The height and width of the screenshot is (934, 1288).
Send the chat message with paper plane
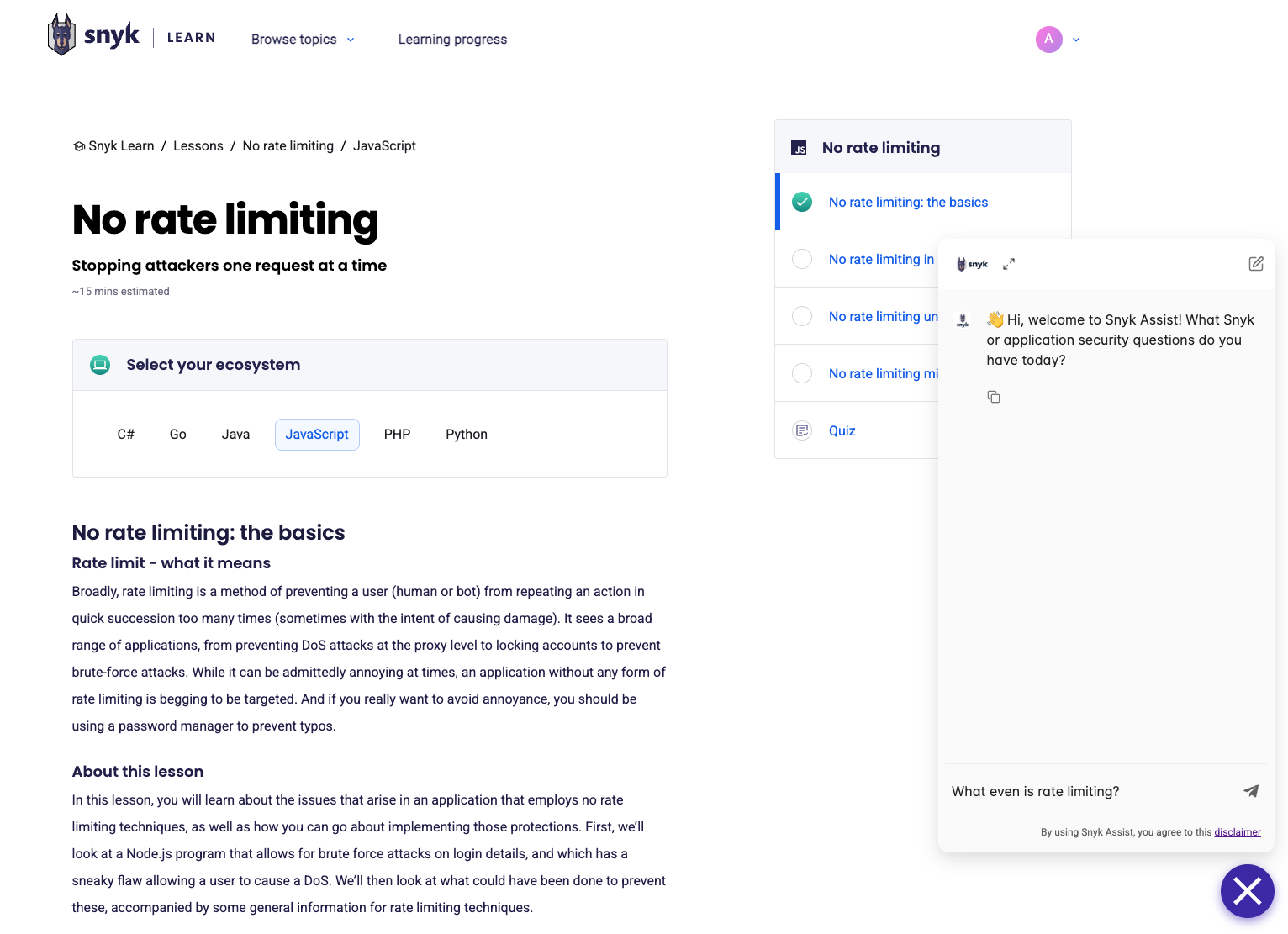[x=1251, y=791]
